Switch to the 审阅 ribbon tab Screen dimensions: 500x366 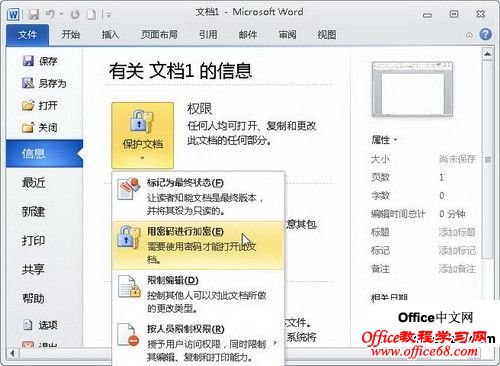point(287,34)
